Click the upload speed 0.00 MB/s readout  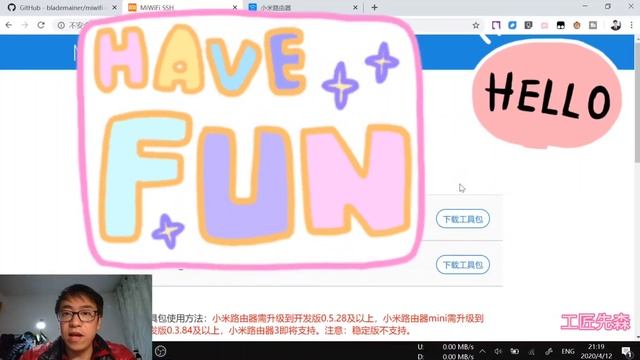pos(458,347)
